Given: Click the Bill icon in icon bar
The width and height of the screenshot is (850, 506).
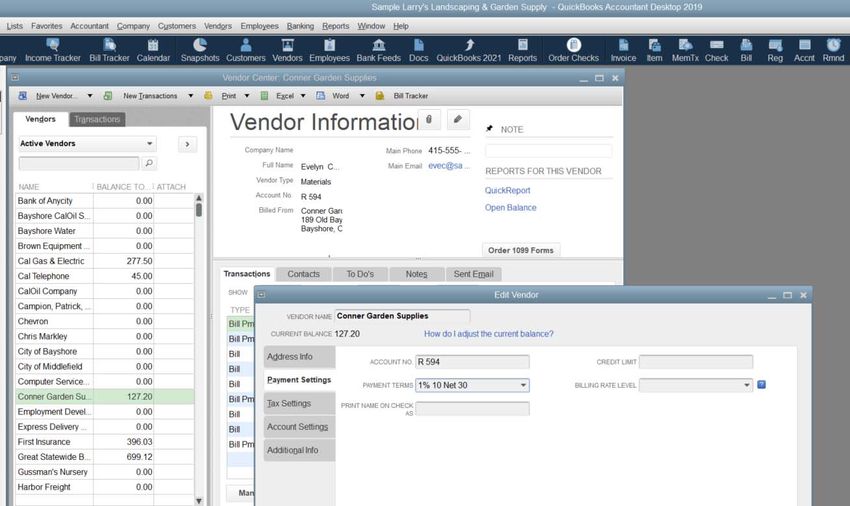Looking at the screenshot, I should 746,50.
